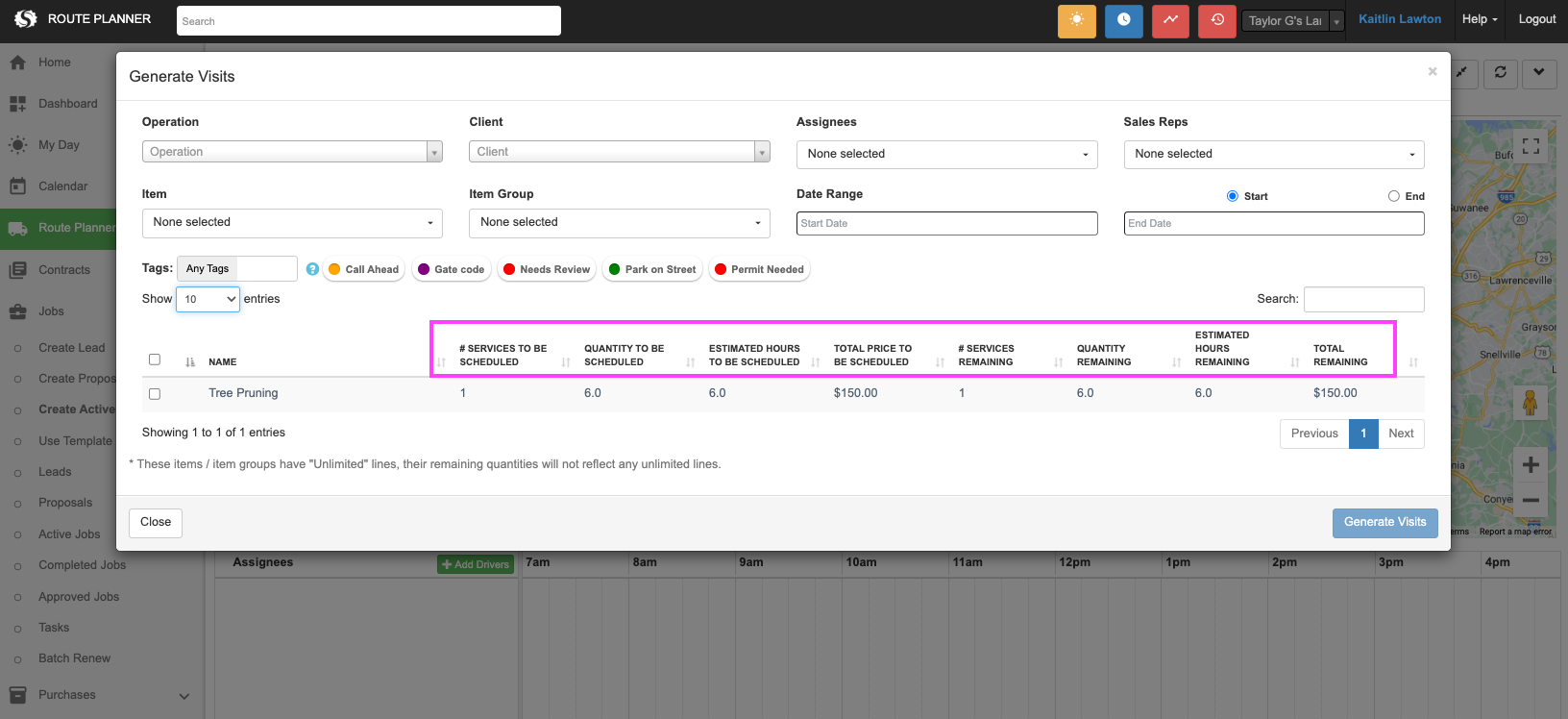Open the blue clock icon button
Screen dimensions: 1568x719
pyautogui.click(x=1123, y=20)
